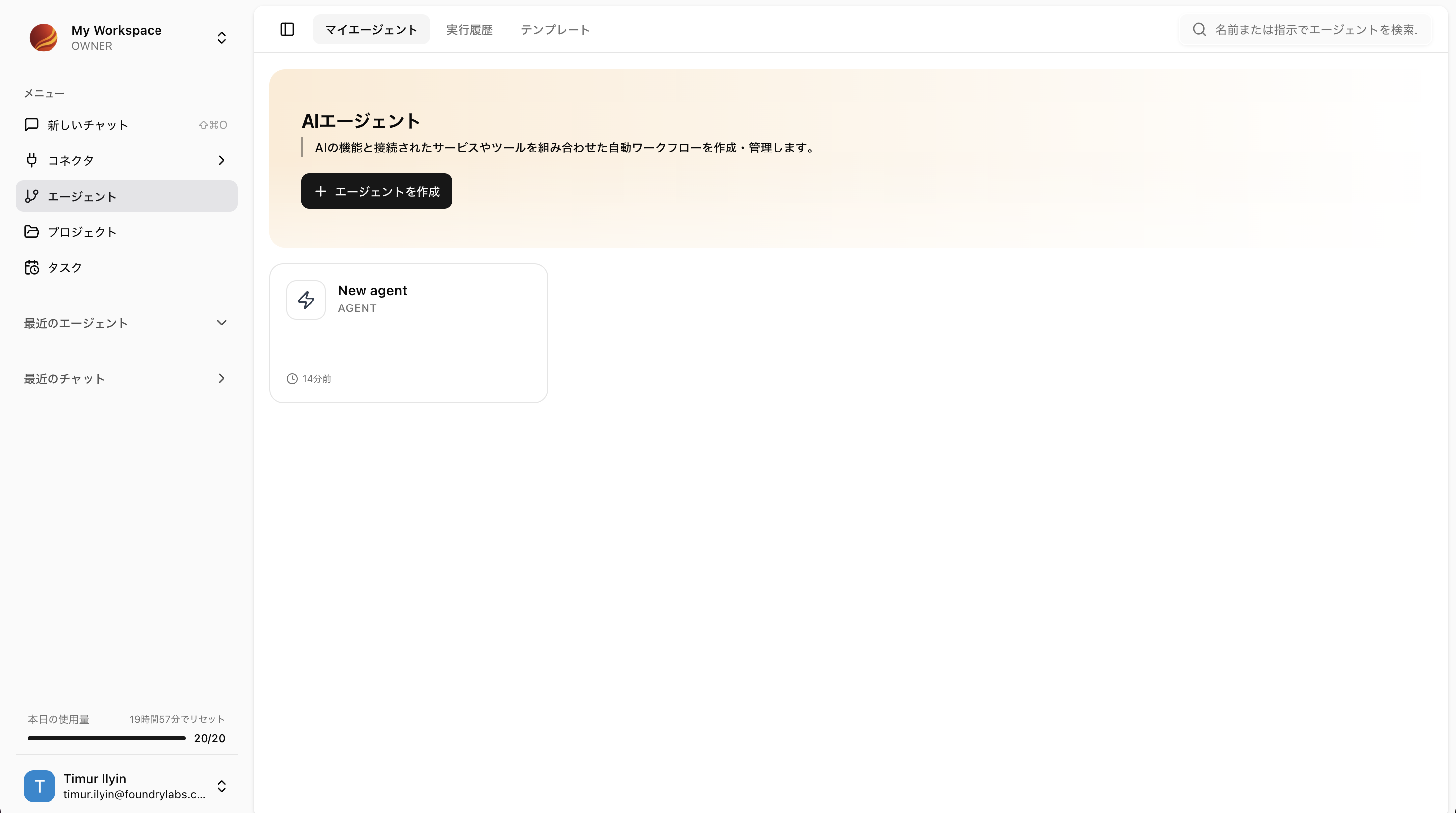
Task: Click the task calendar-clock icon
Action: pyautogui.click(x=32, y=267)
